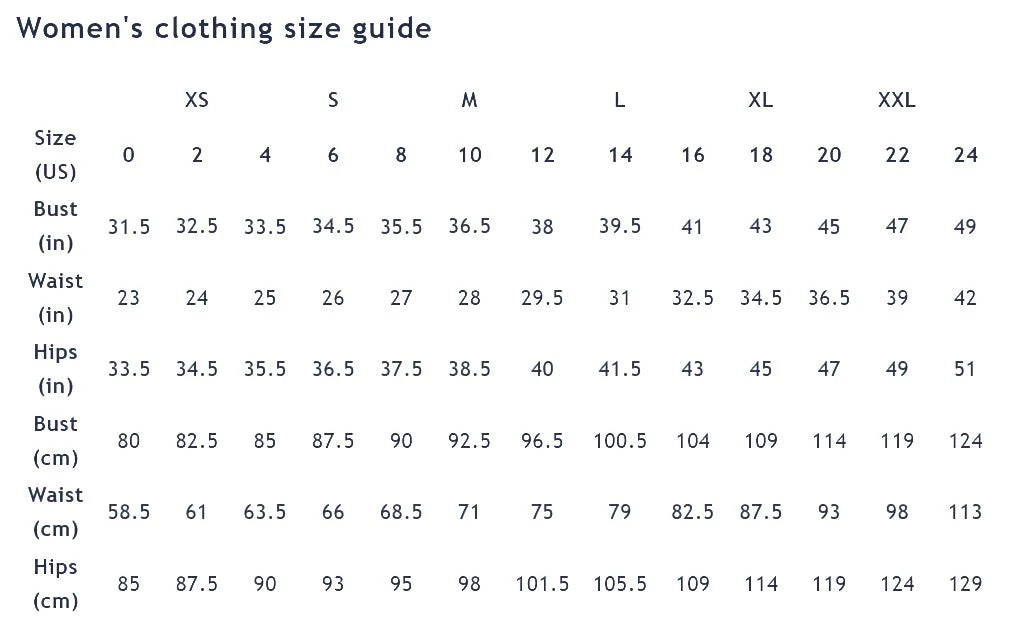Click hips 129 cm value

tap(965, 584)
